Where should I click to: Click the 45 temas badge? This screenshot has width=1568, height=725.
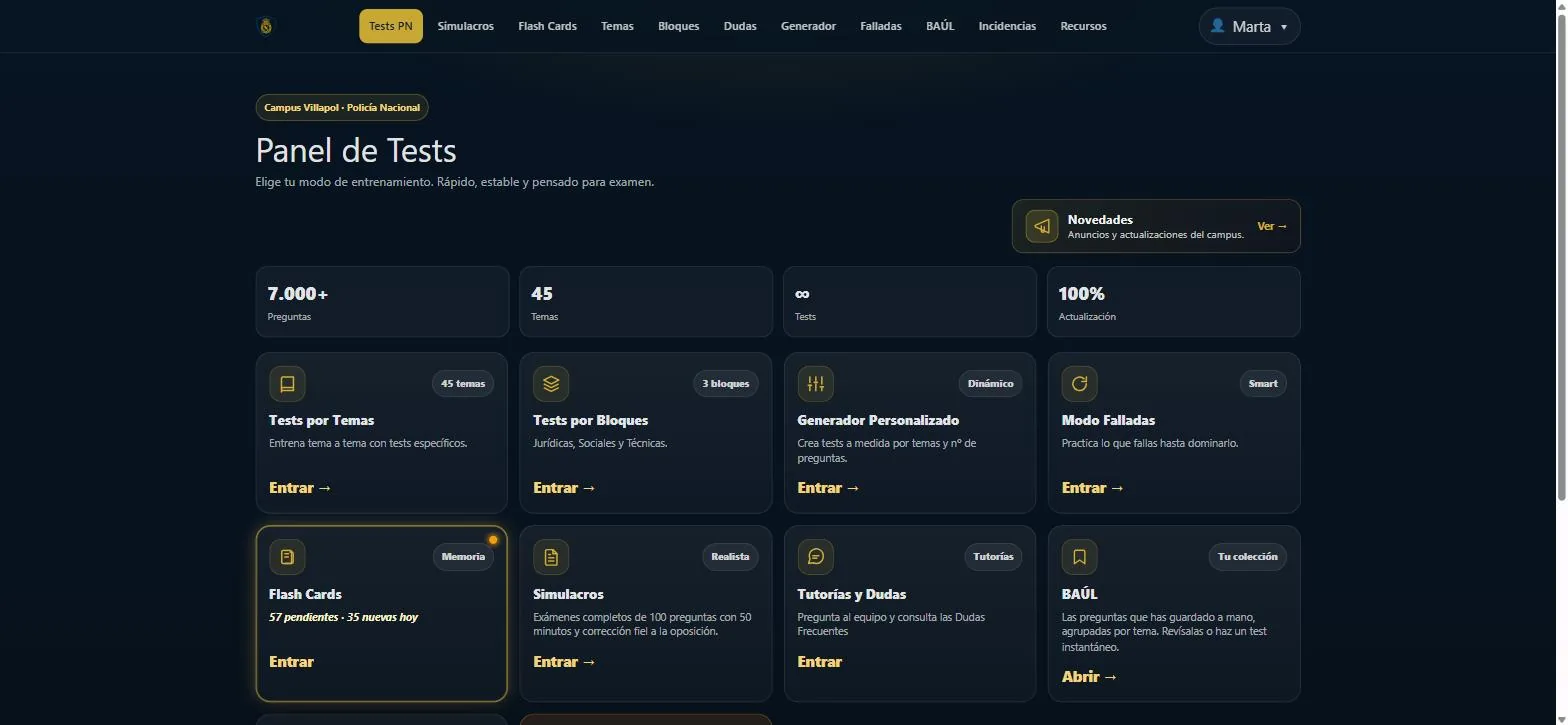click(x=463, y=384)
